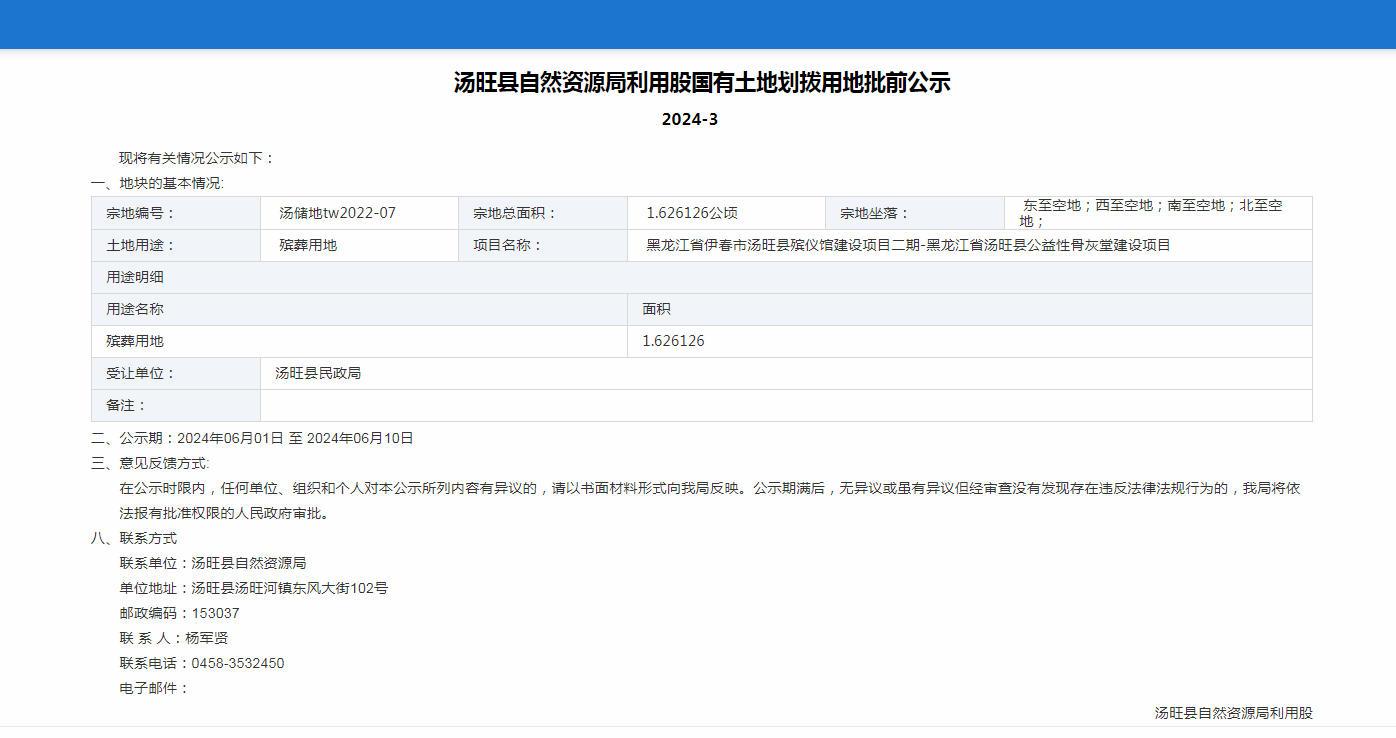Click the public notice period line 二、公示期
The image size is (1396, 738).
click(252, 438)
